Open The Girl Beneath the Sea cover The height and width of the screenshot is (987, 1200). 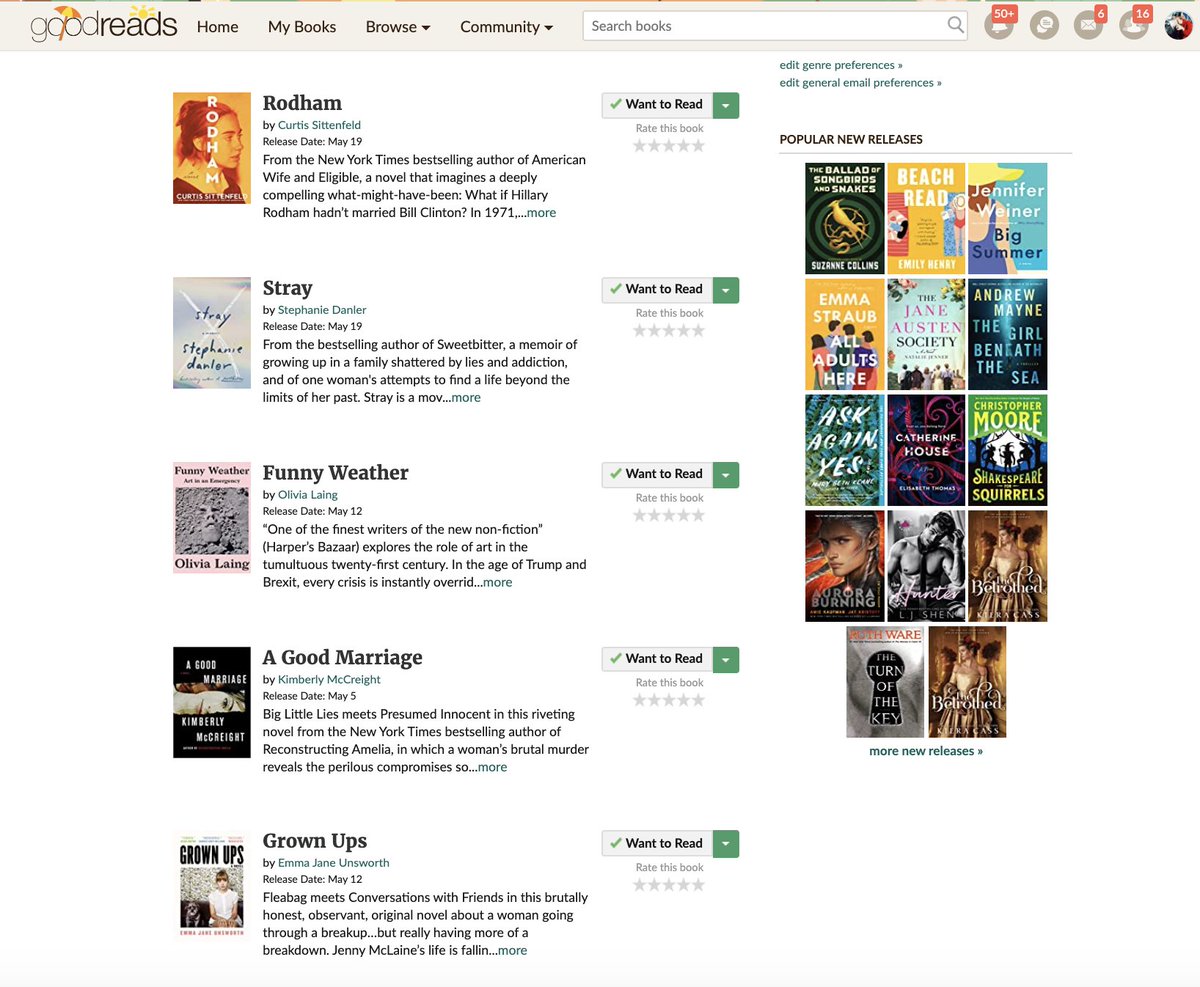pyautogui.click(x=1008, y=334)
